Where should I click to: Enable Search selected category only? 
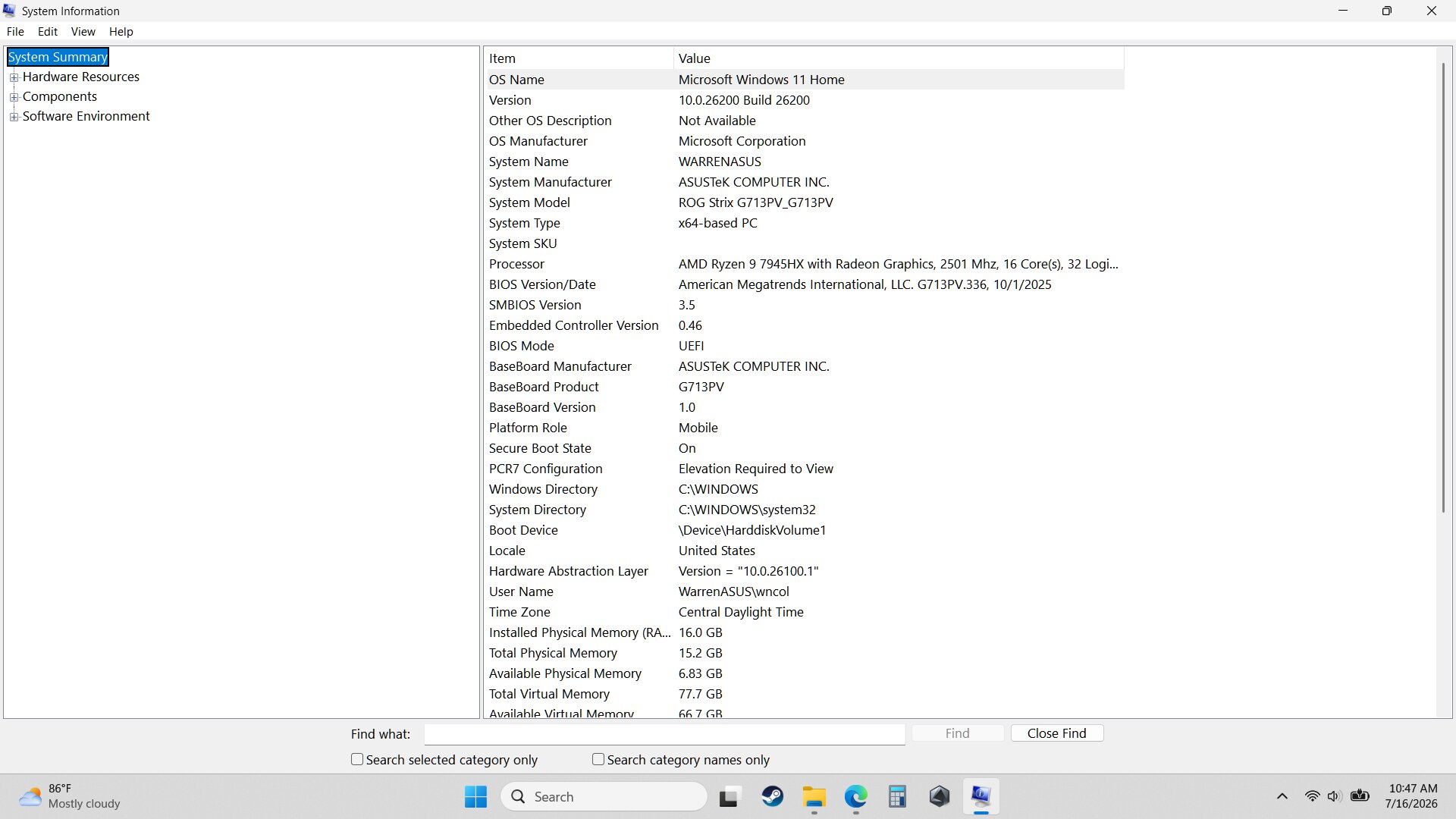coord(357,759)
